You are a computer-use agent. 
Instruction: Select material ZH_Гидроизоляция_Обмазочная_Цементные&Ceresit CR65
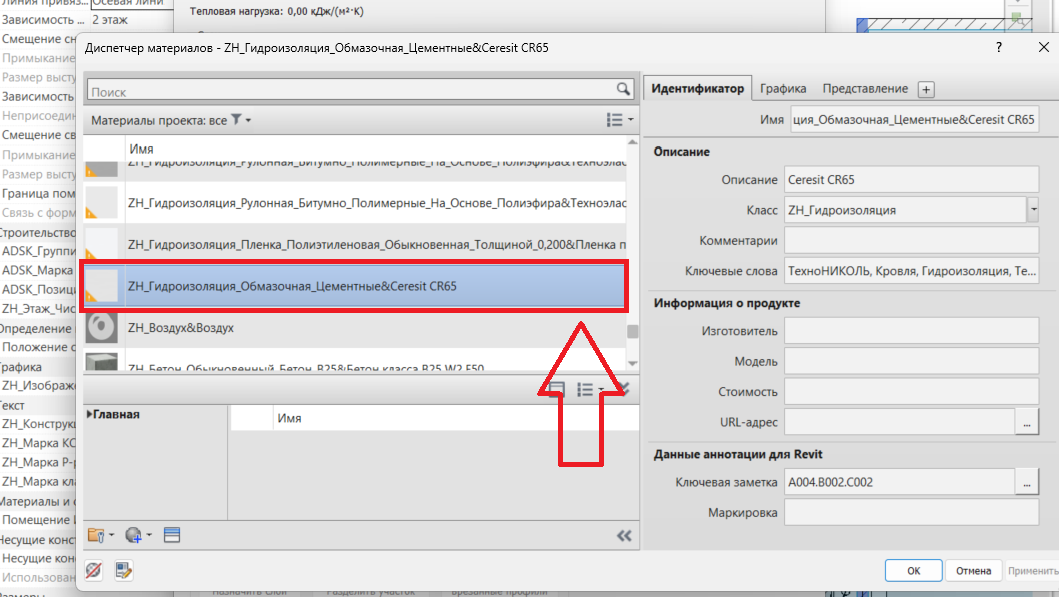355,286
